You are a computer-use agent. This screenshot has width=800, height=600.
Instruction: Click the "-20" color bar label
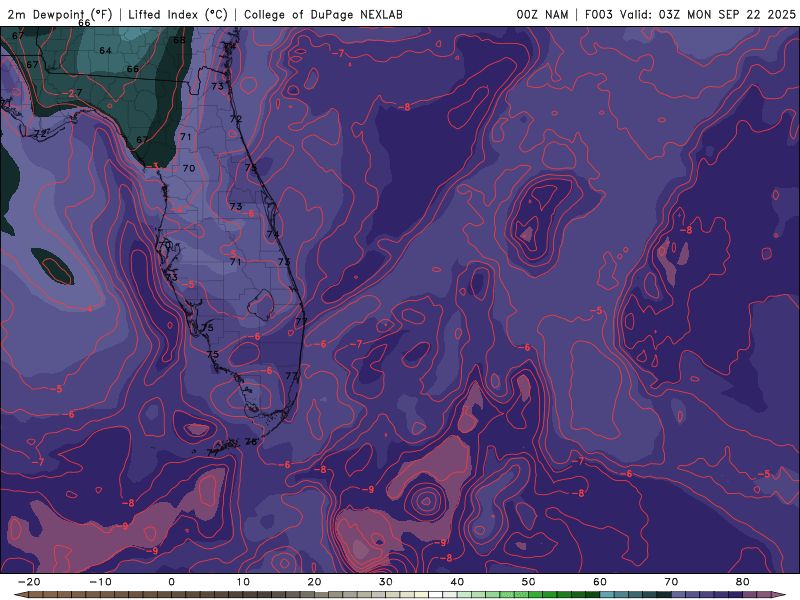(x=29, y=582)
